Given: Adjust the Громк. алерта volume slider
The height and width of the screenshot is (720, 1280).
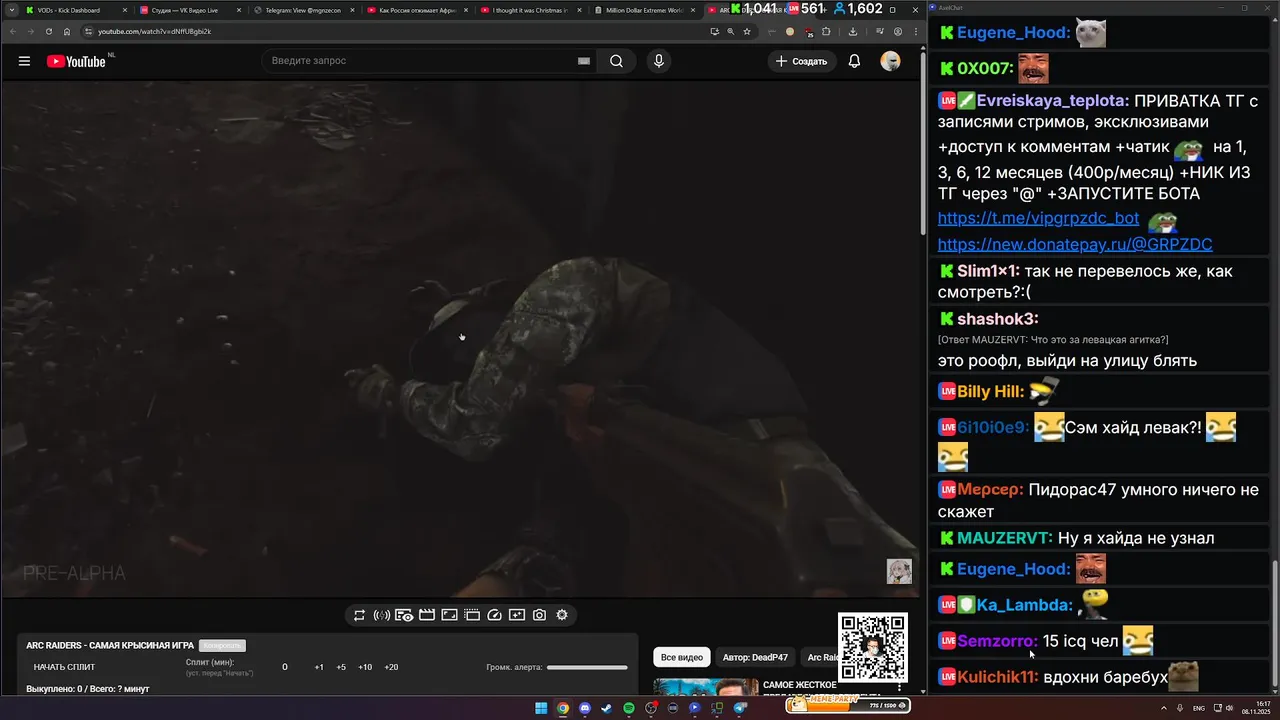Looking at the screenshot, I should pos(587,667).
